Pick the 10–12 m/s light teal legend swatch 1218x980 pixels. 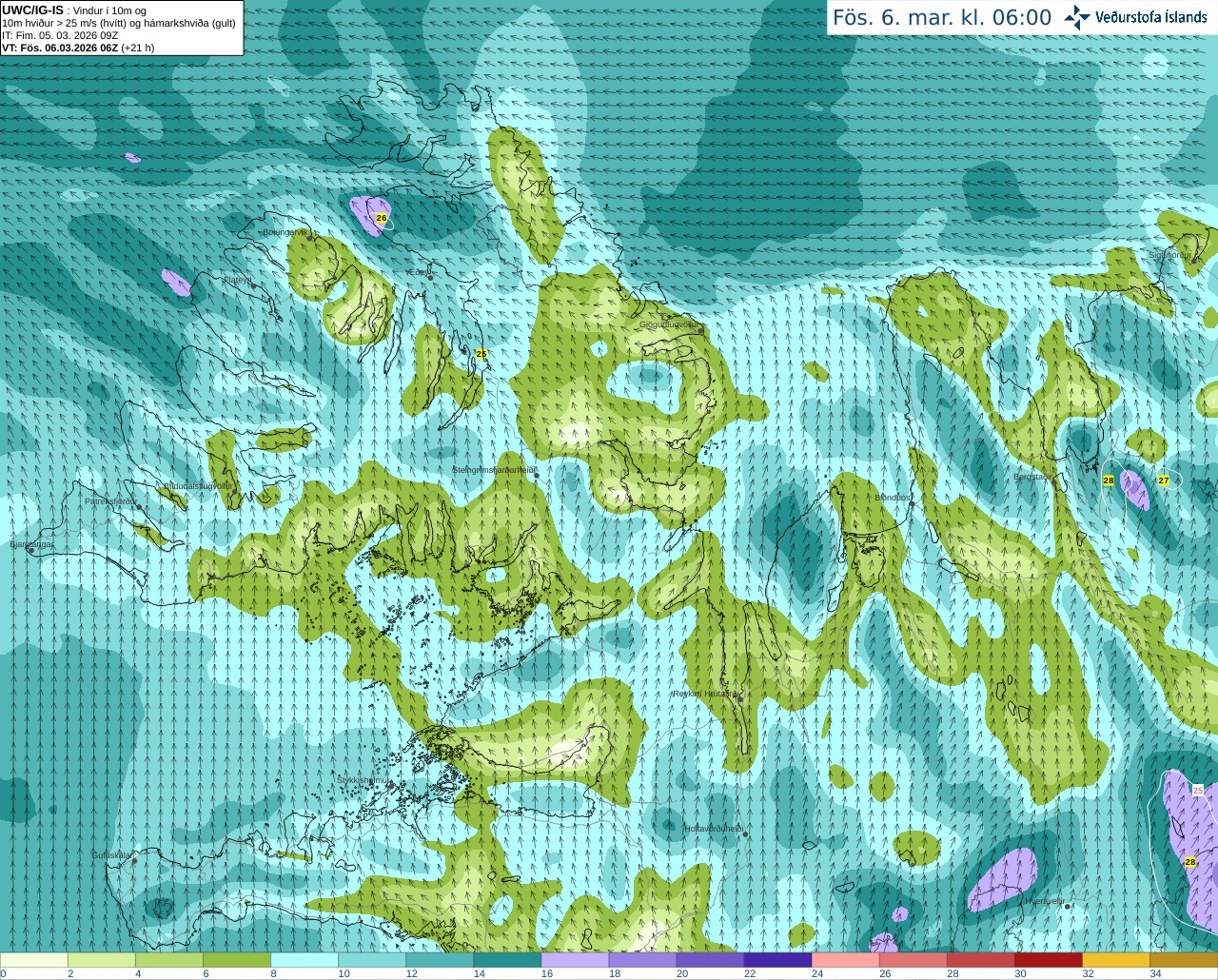[x=372, y=960]
